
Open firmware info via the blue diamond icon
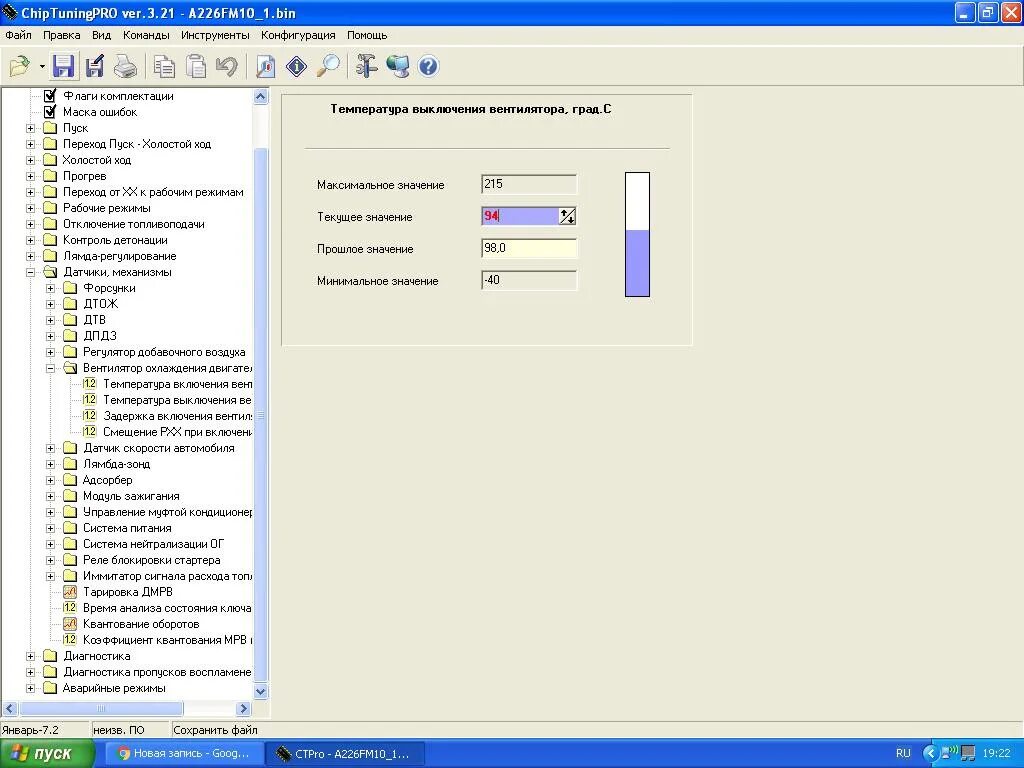tap(296, 66)
